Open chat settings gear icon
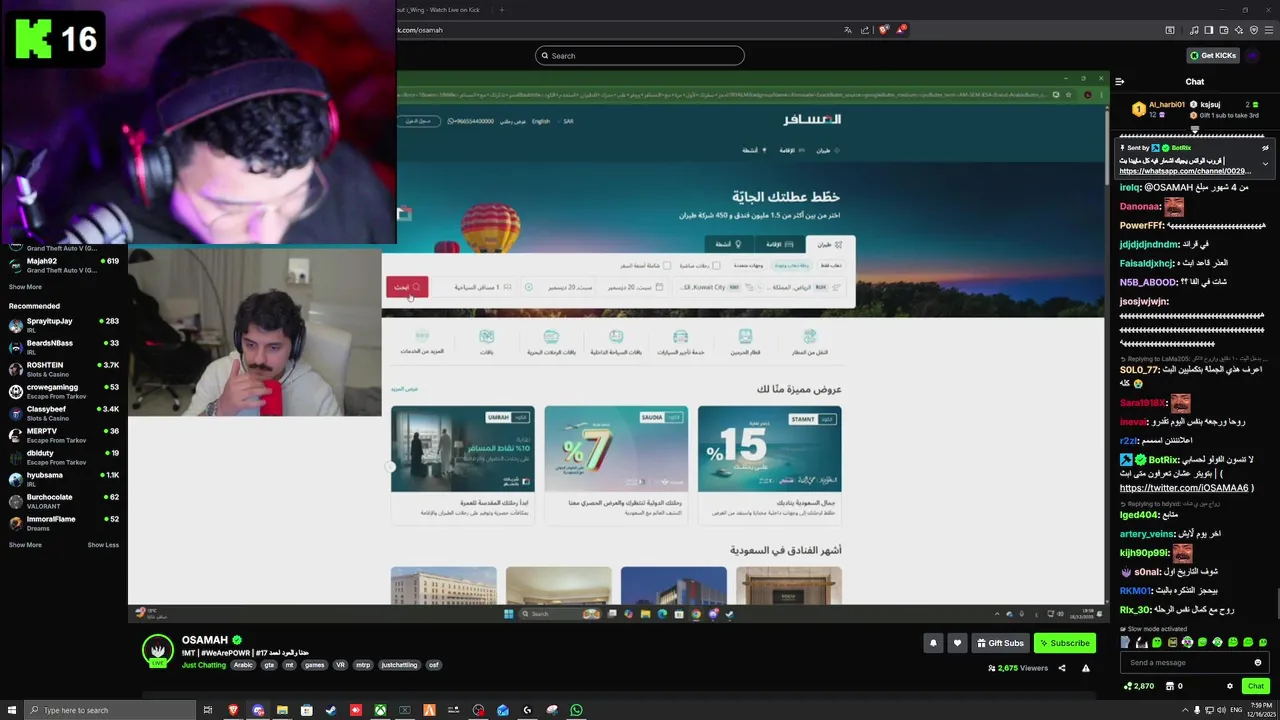 point(1230,686)
